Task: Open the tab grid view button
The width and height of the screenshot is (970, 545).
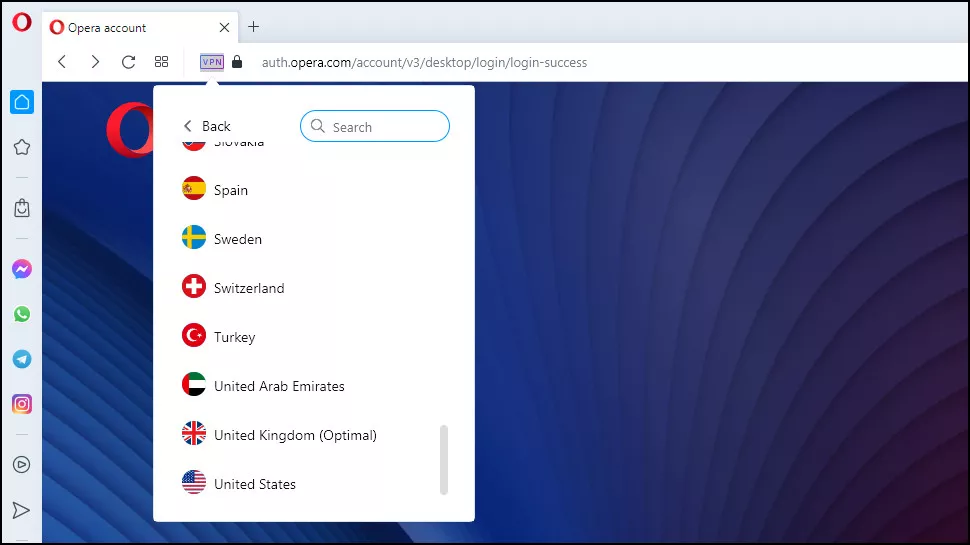Action: 161,62
